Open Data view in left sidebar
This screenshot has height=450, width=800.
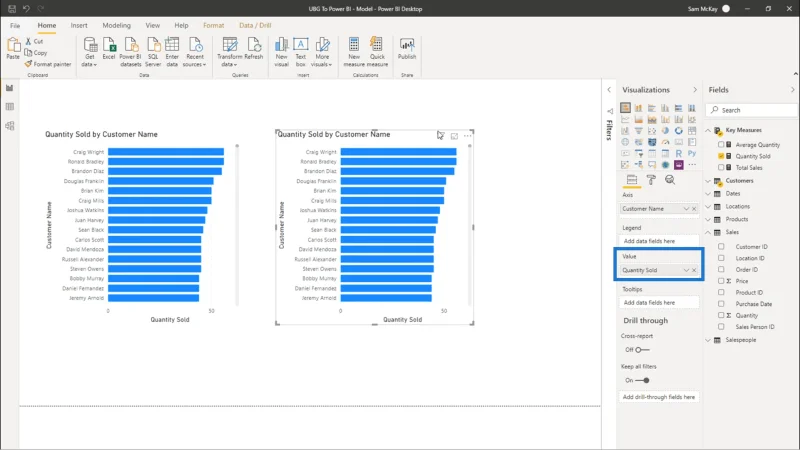(10, 107)
